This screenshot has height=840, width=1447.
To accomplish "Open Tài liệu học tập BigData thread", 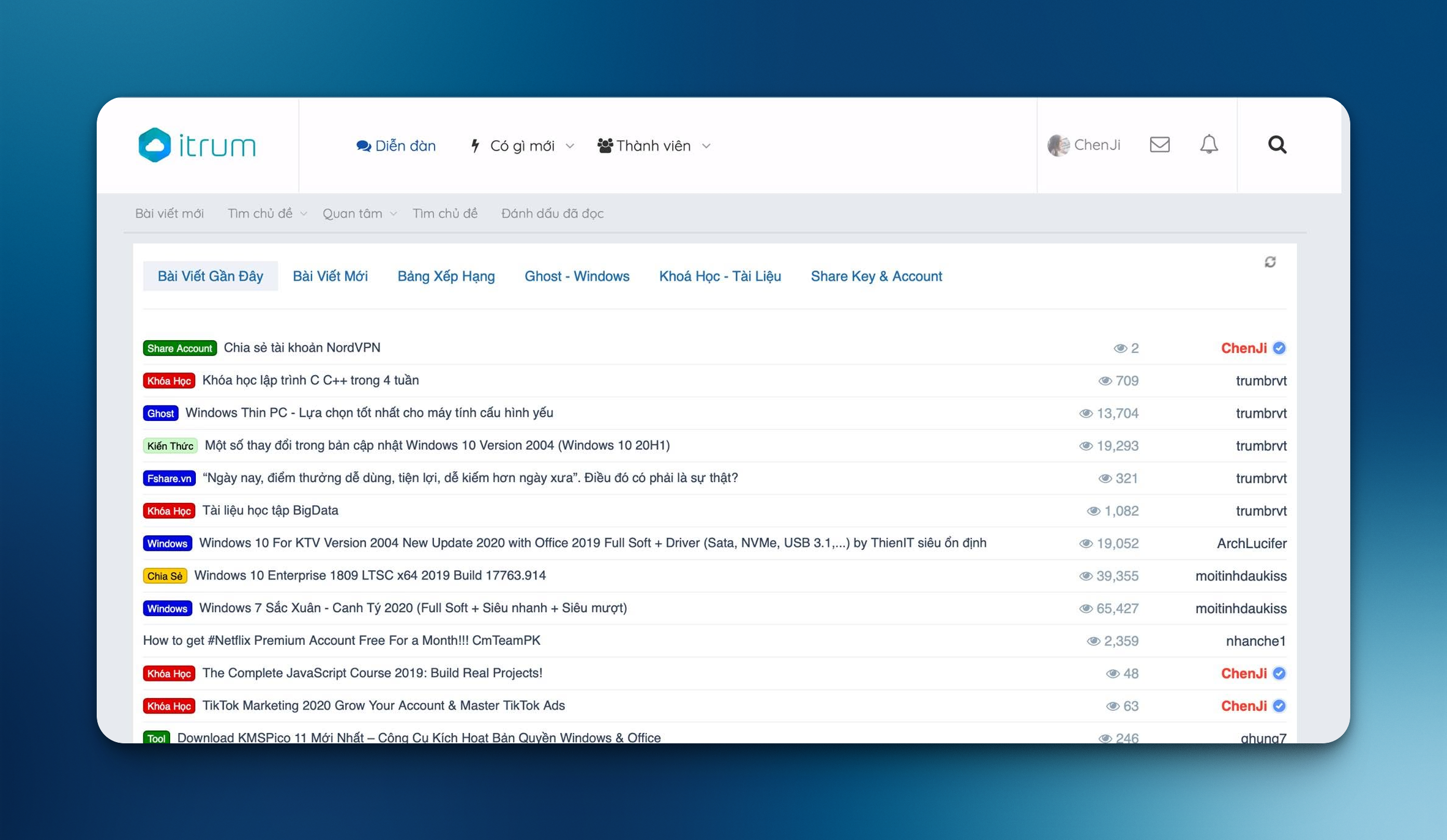I will (270, 510).
